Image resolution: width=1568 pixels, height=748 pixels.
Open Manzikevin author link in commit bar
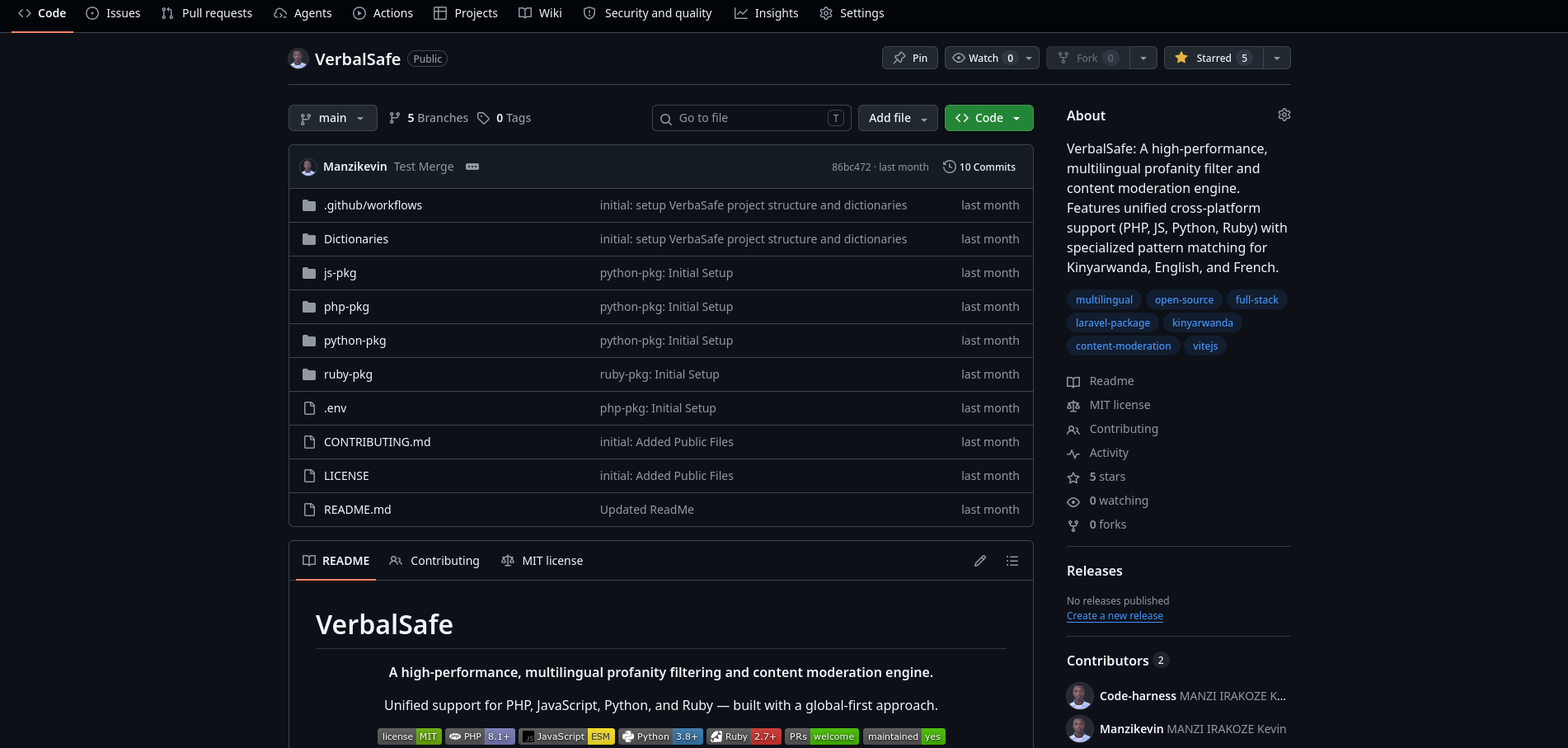pos(354,167)
